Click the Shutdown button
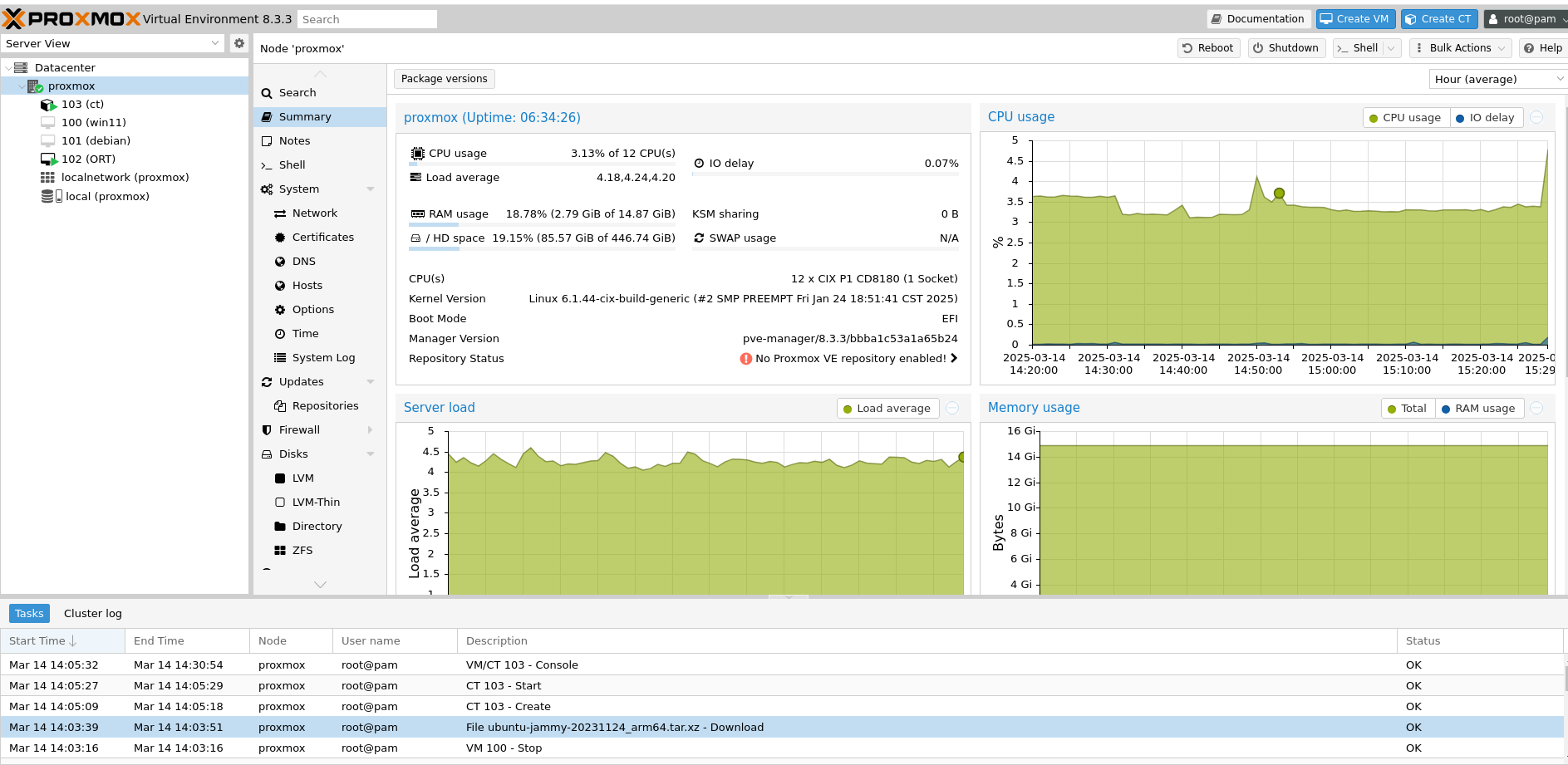Image resolution: width=1568 pixels, height=765 pixels. tap(1286, 48)
